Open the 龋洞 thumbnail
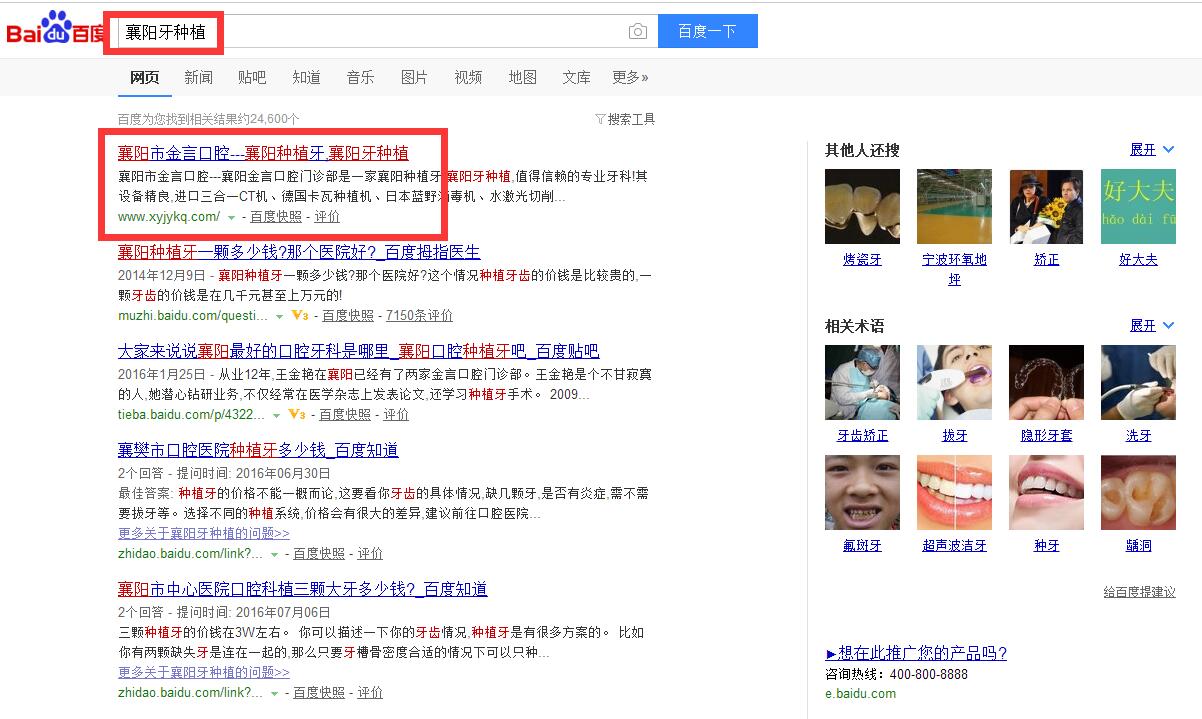The height and width of the screenshot is (719, 1202). [x=1138, y=493]
